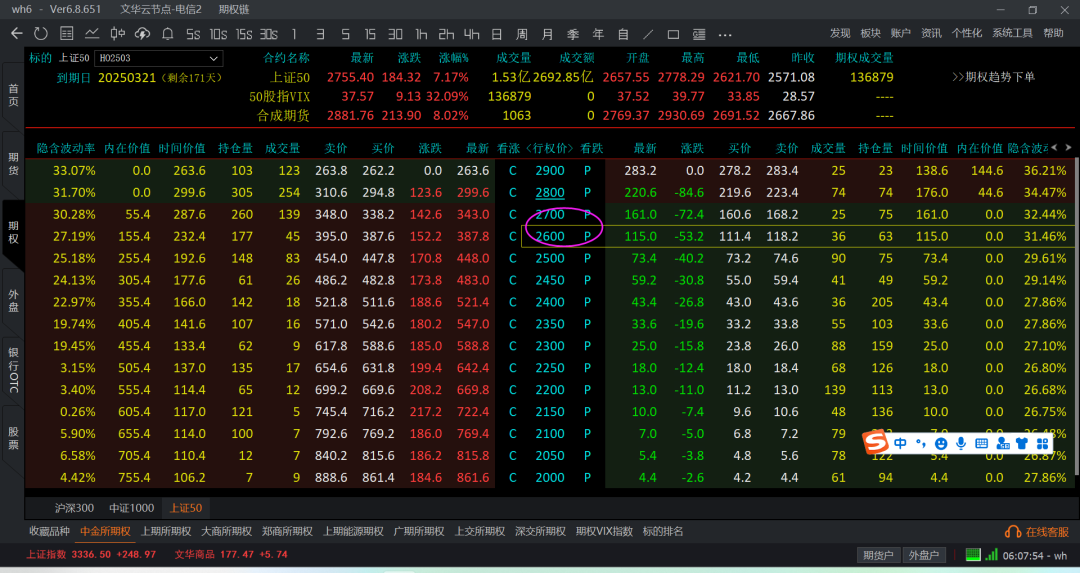
Task: Click the more options ellipsis icon
Action: [723, 33]
